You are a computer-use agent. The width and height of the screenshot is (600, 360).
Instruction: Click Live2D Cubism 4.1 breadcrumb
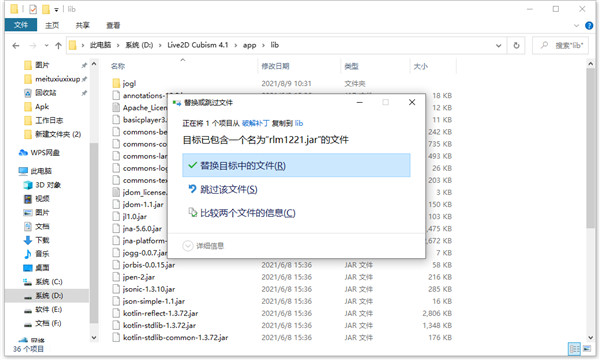point(198,45)
